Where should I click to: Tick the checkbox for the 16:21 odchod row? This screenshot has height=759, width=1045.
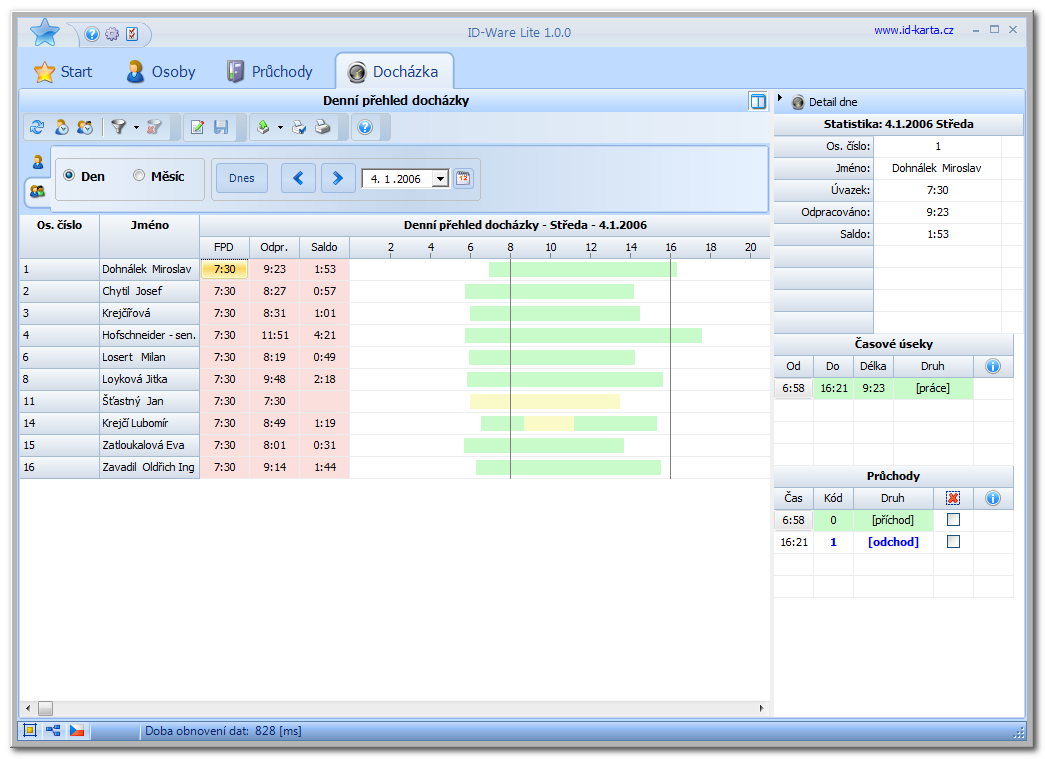tap(953, 542)
